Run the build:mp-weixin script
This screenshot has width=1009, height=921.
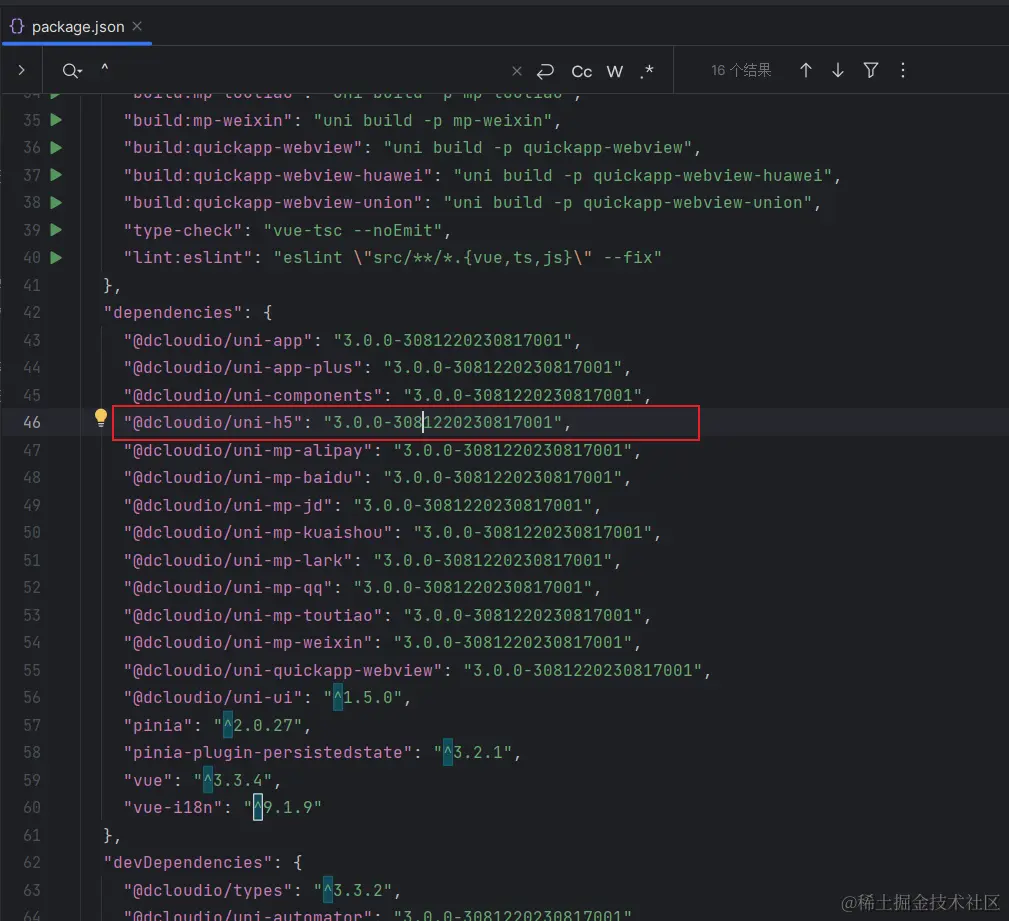point(56,120)
